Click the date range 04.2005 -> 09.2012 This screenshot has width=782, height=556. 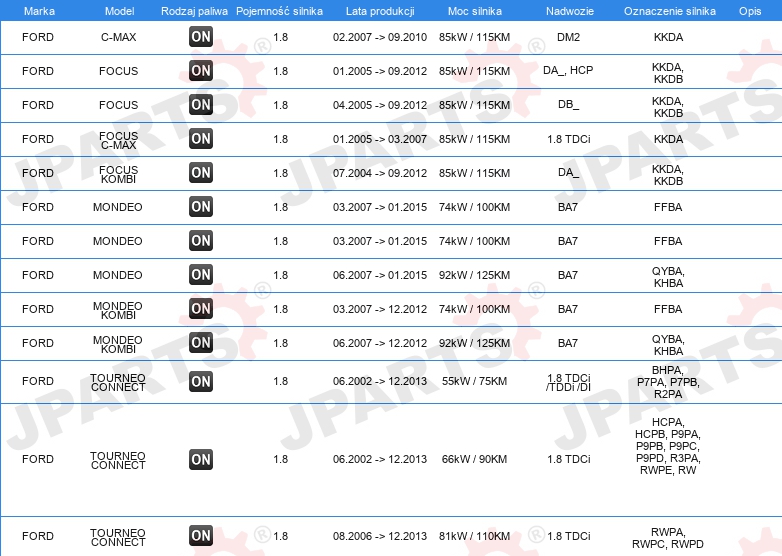coord(380,105)
